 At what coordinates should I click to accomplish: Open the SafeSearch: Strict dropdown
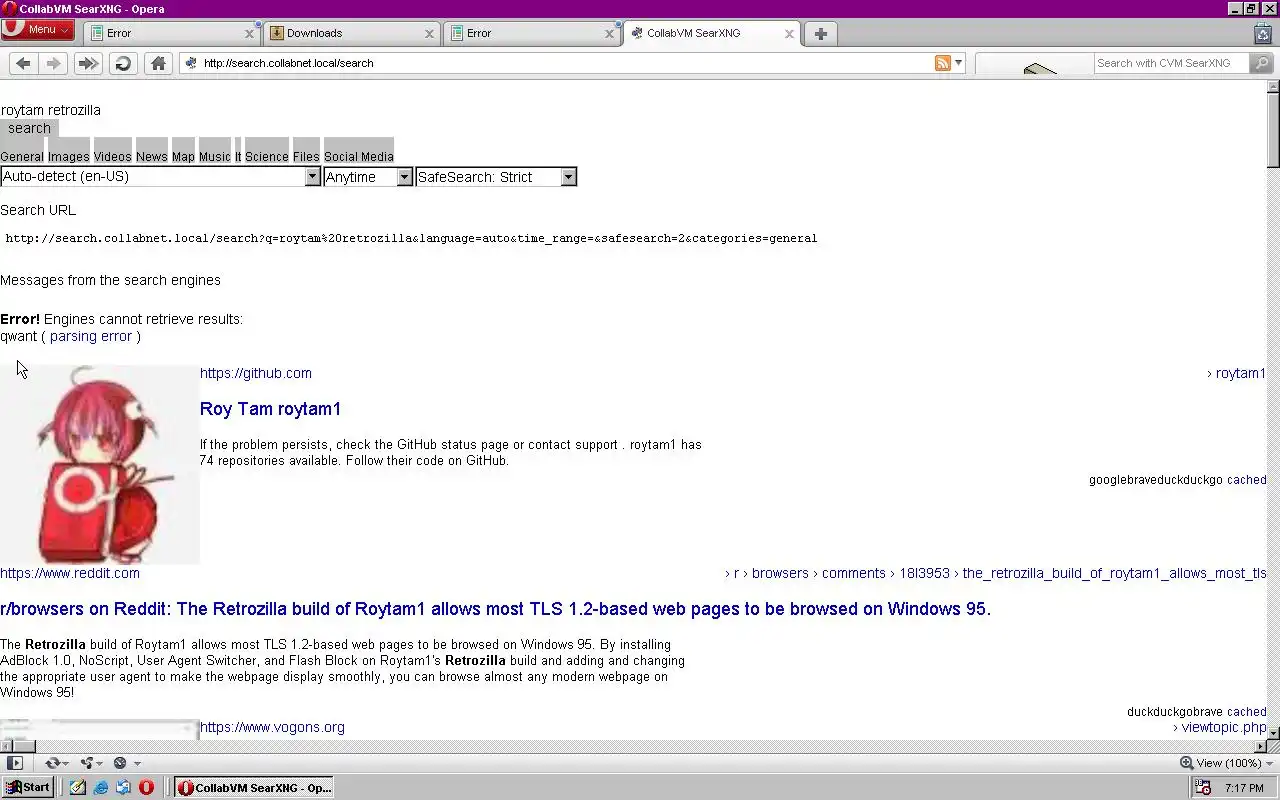click(496, 177)
